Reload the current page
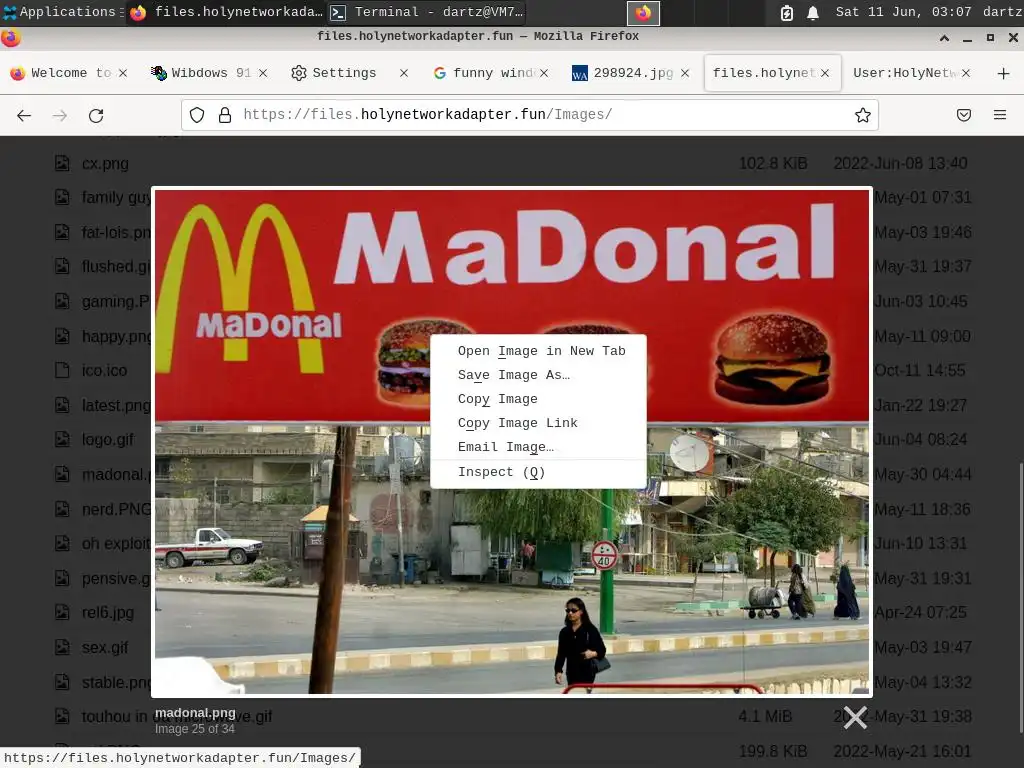 [x=96, y=116]
